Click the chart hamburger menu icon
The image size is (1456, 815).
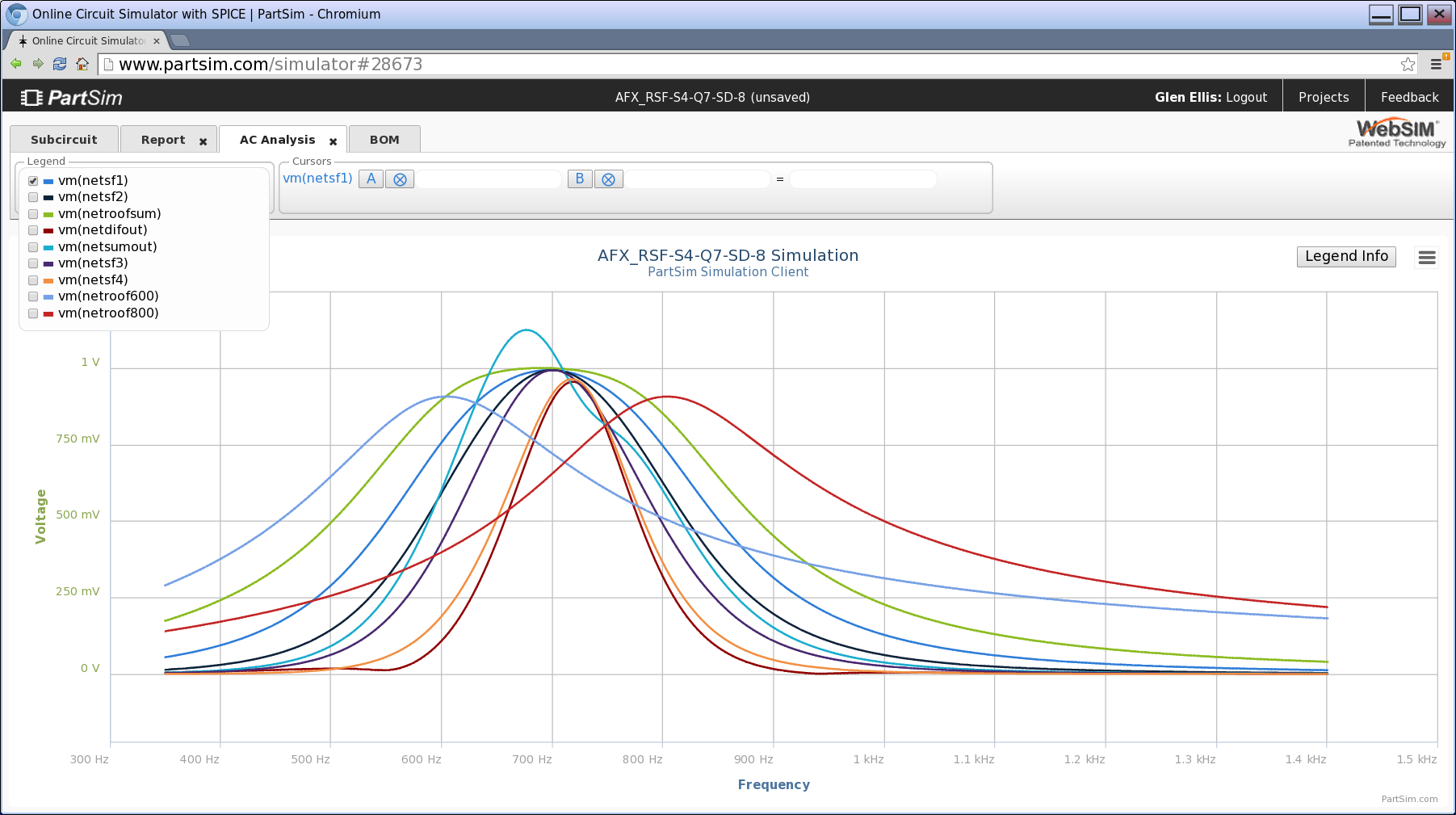1427,258
